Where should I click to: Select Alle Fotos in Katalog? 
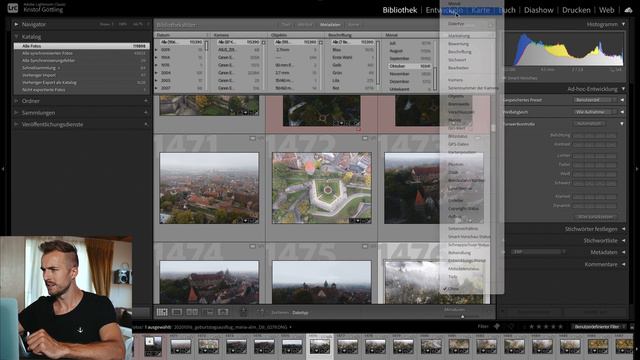(x=82, y=46)
